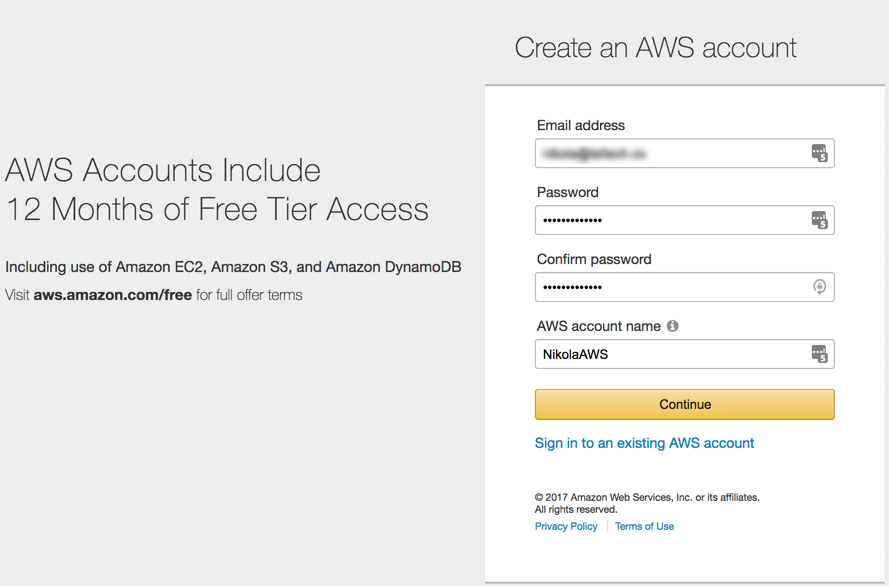889x586 pixels.
Task: Focus the Password input field
Action: [684, 220]
